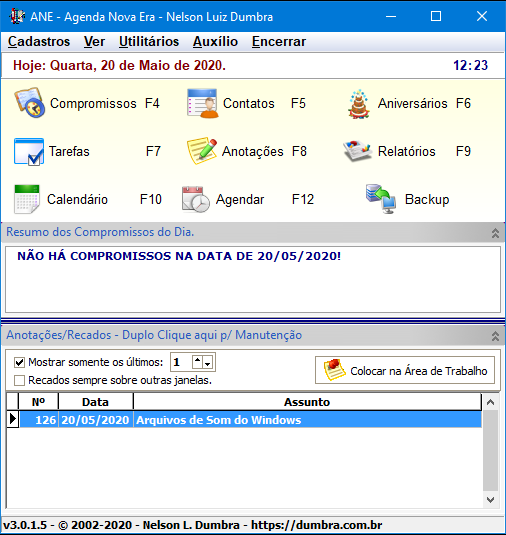This screenshot has height=535, width=506.
Task: Click Colocar na Área de Trabalho button
Action: (405, 370)
